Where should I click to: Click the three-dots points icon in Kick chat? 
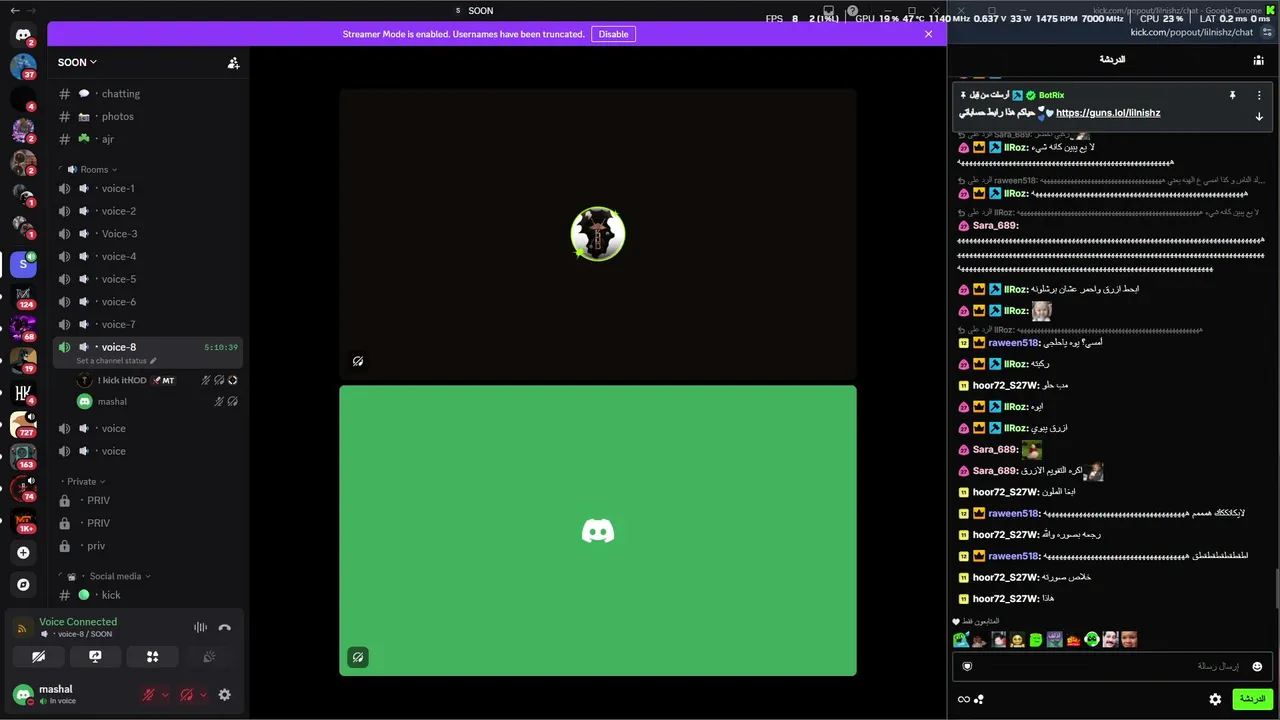pyautogui.click(x=979, y=699)
